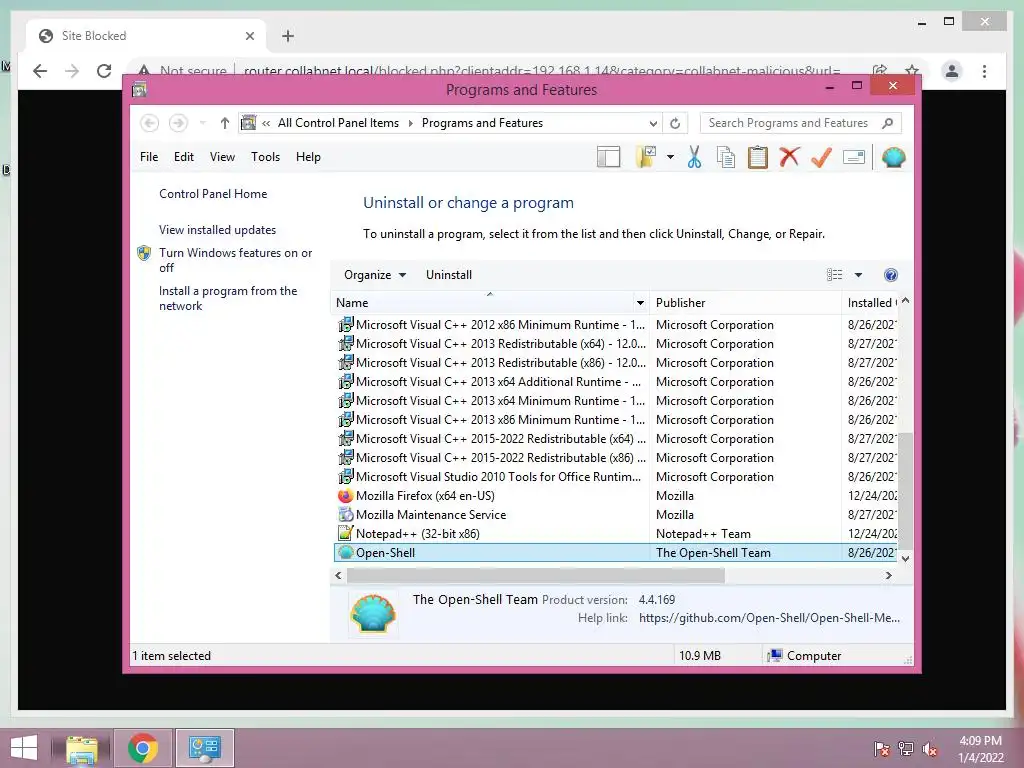This screenshot has height=768, width=1024.
Task: Open the Organize dropdown
Action: (375, 275)
